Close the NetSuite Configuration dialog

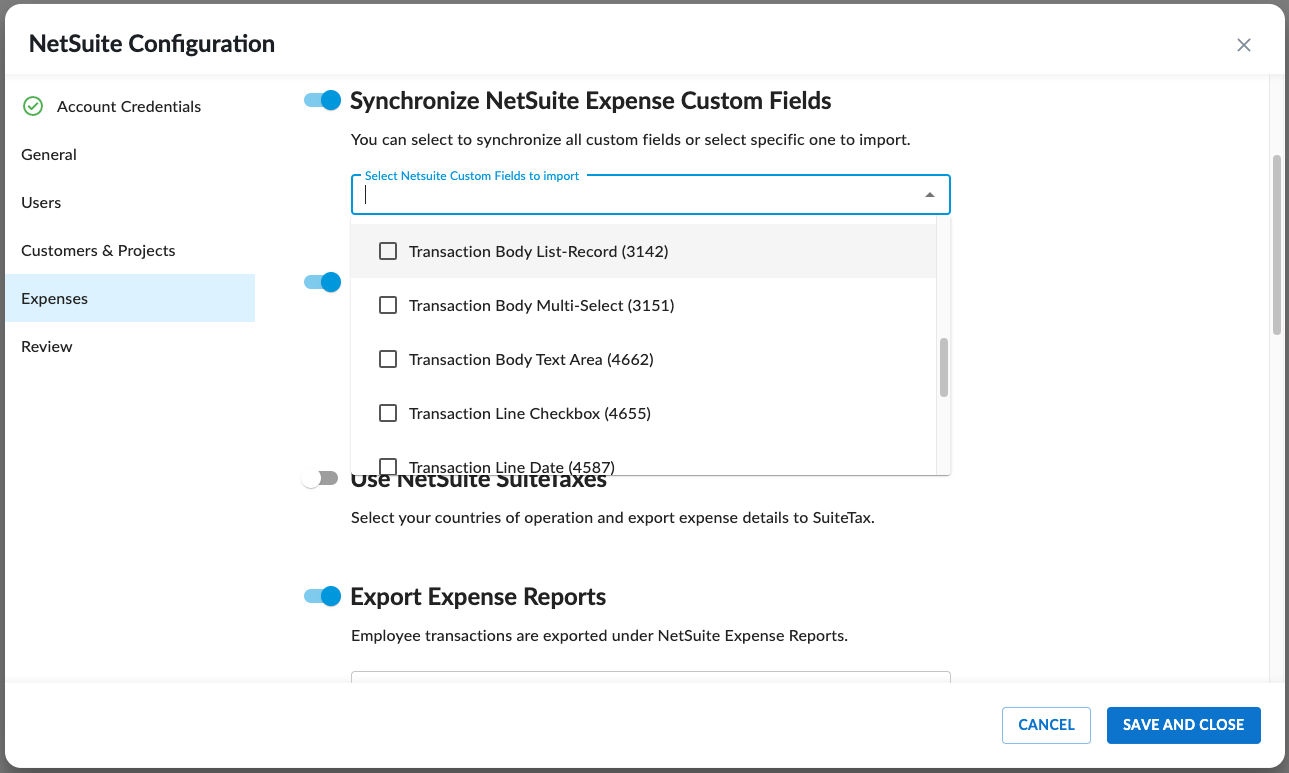[x=1244, y=45]
